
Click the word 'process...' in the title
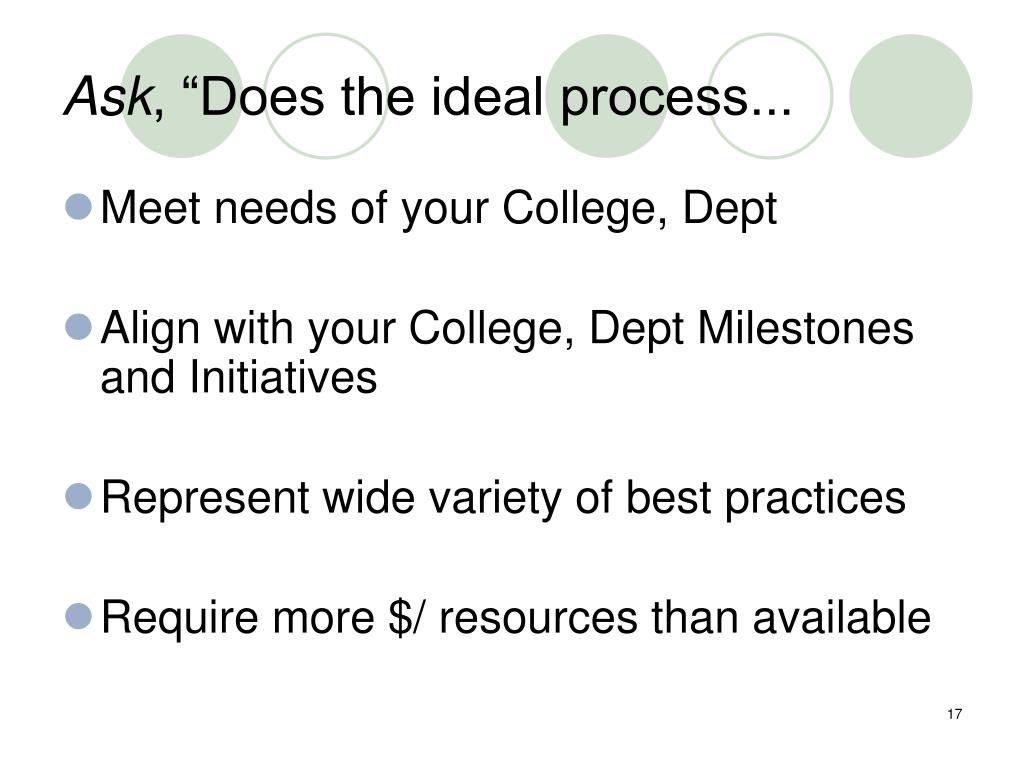[x=676, y=99]
